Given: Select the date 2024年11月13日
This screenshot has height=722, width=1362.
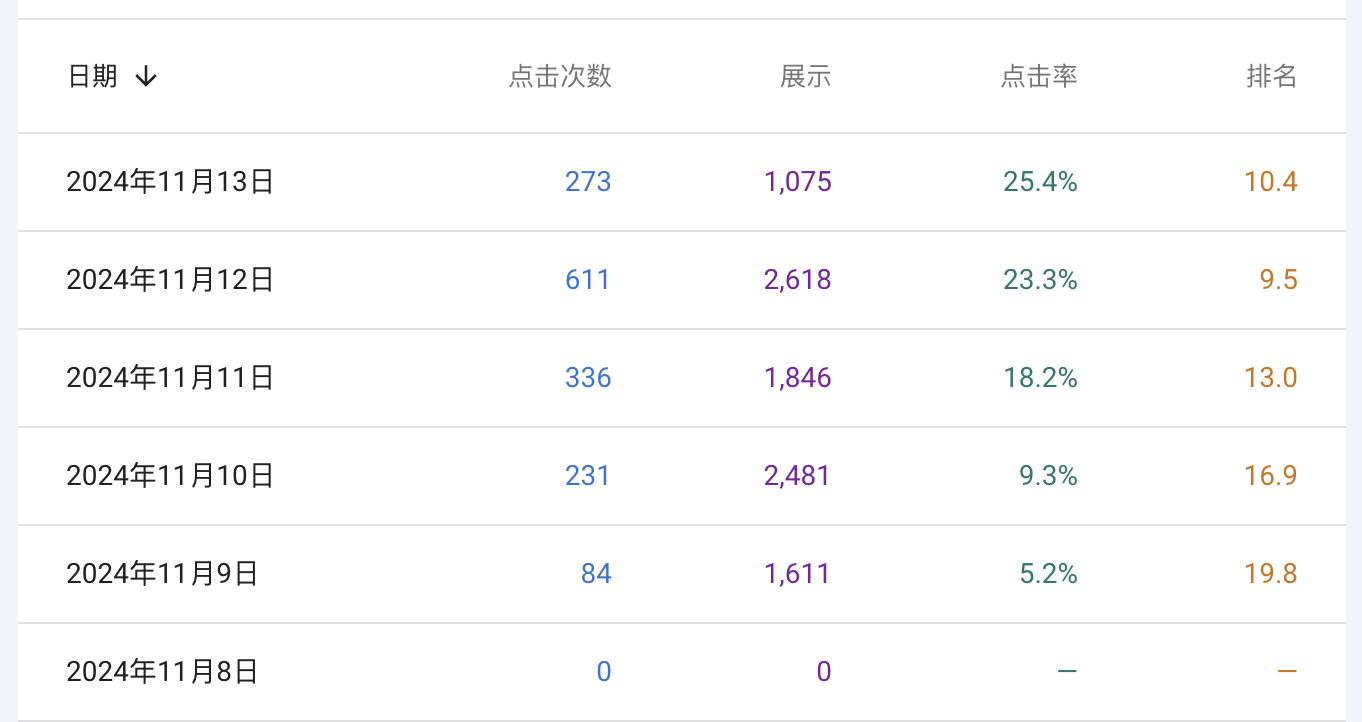Looking at the screenshot, I should coord(170,182).
